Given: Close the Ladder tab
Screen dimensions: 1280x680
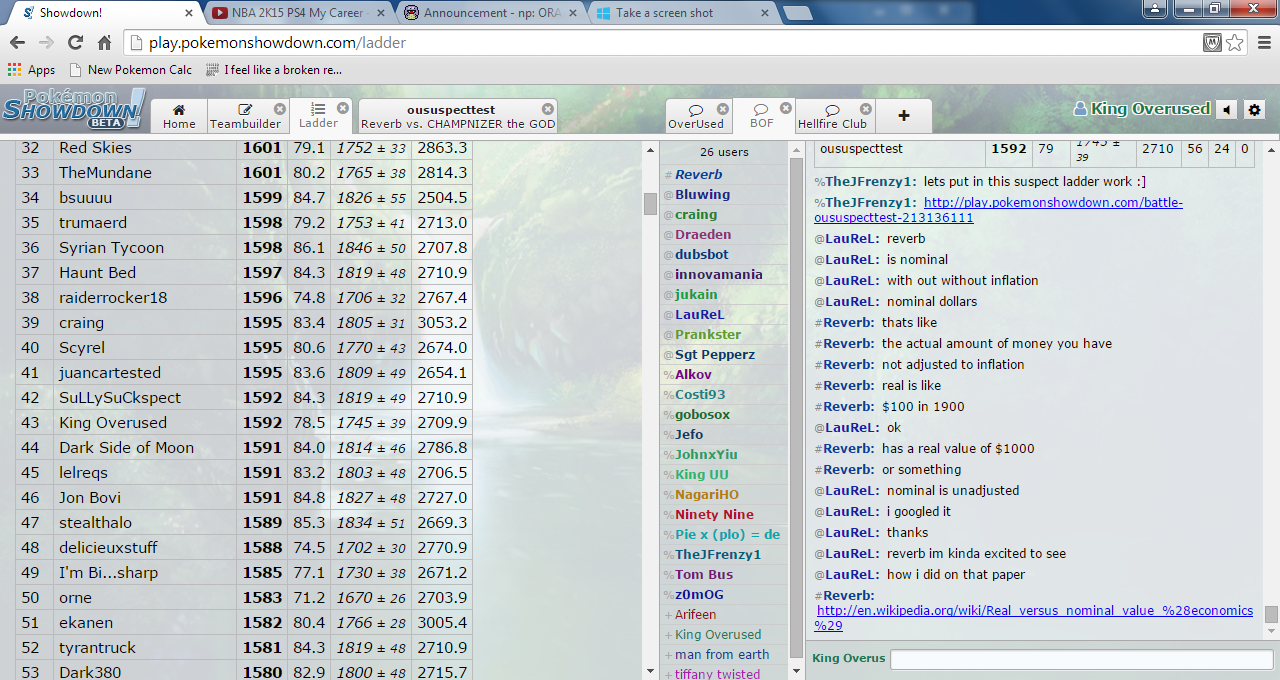Looking at the screenshot, I should [x=343, y=108].
